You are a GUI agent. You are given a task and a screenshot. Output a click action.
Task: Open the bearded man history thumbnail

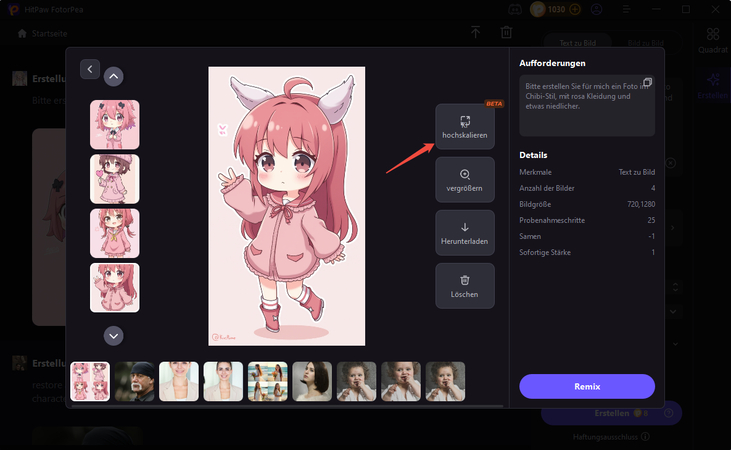pos(135,381)
